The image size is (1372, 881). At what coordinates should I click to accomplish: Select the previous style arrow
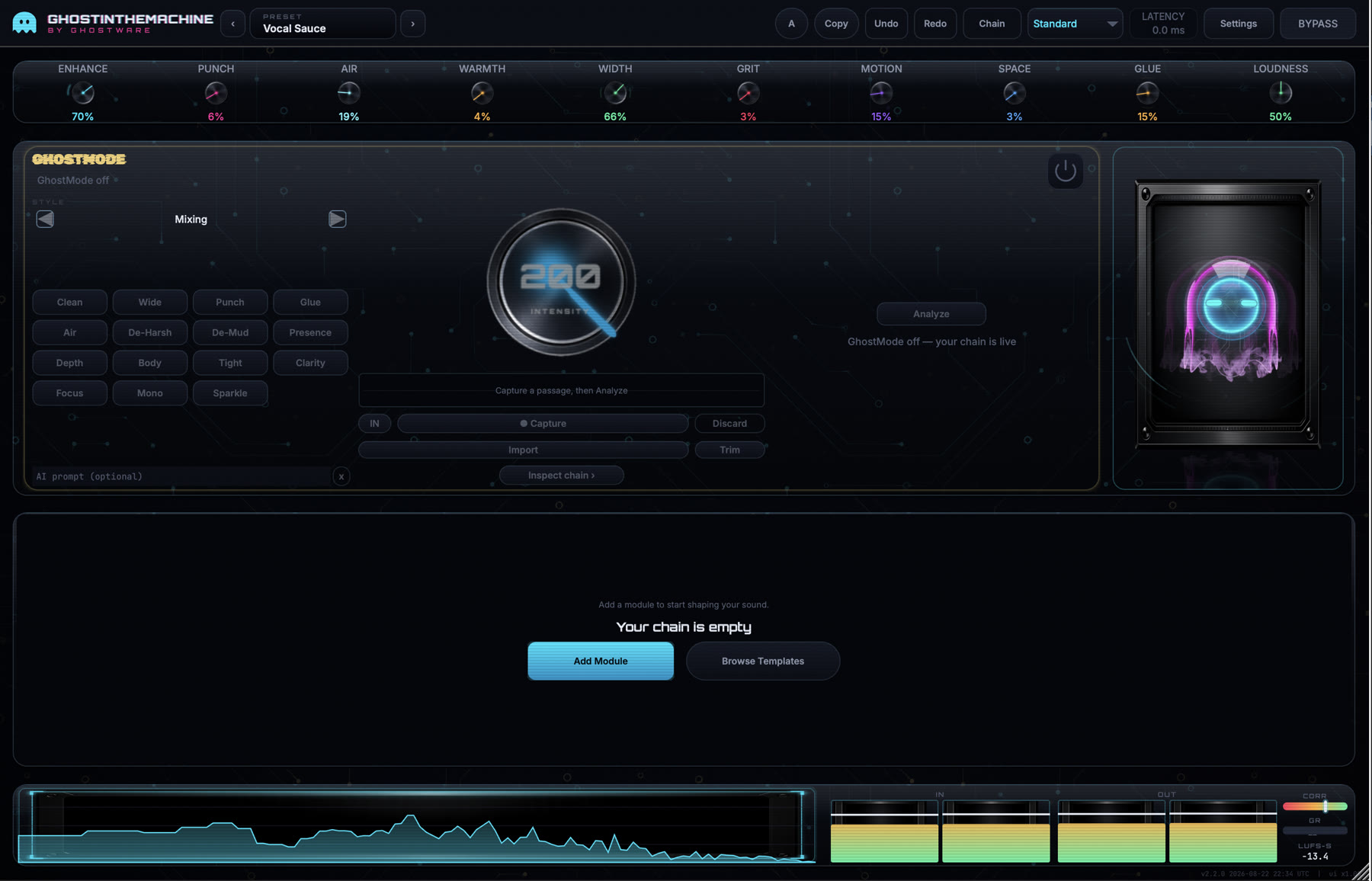pos(45,219)
